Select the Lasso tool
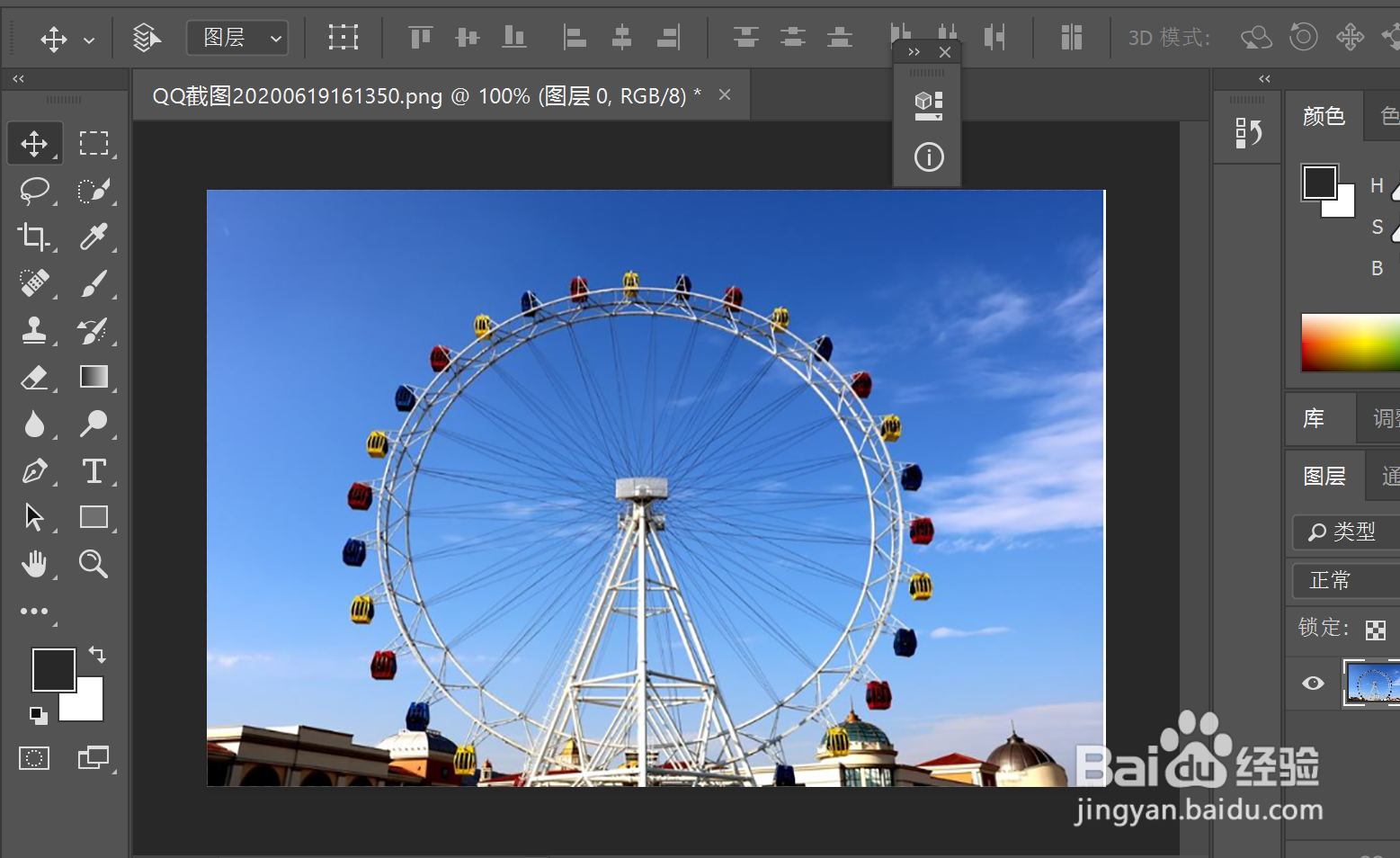Screen dimensions: 1400x858 34,191
